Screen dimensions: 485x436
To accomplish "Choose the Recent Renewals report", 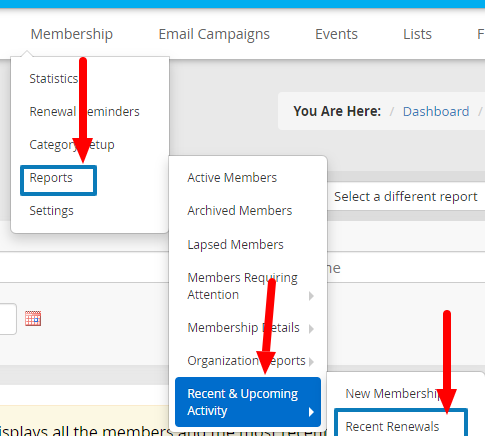I will (x=401, y=423).
